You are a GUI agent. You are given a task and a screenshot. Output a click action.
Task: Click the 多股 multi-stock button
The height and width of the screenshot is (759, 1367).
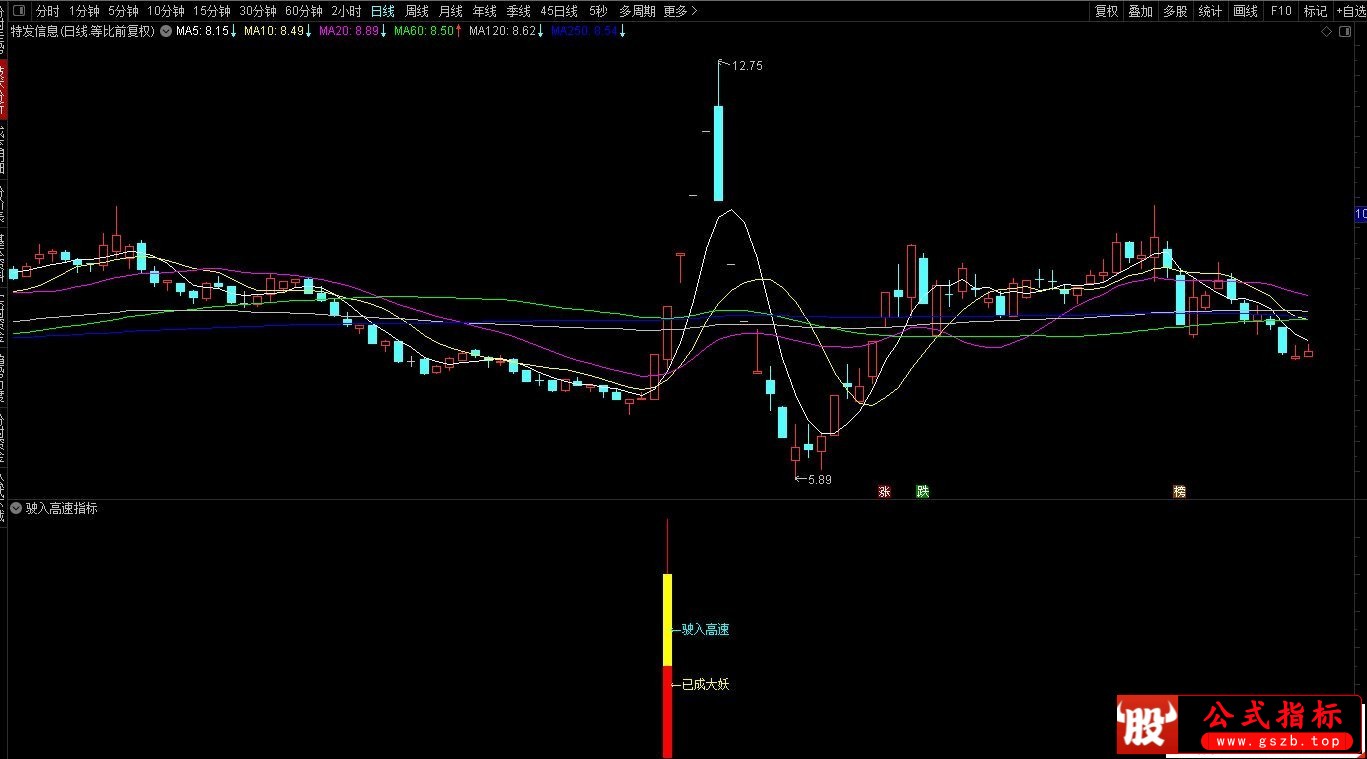point(1175,11)
